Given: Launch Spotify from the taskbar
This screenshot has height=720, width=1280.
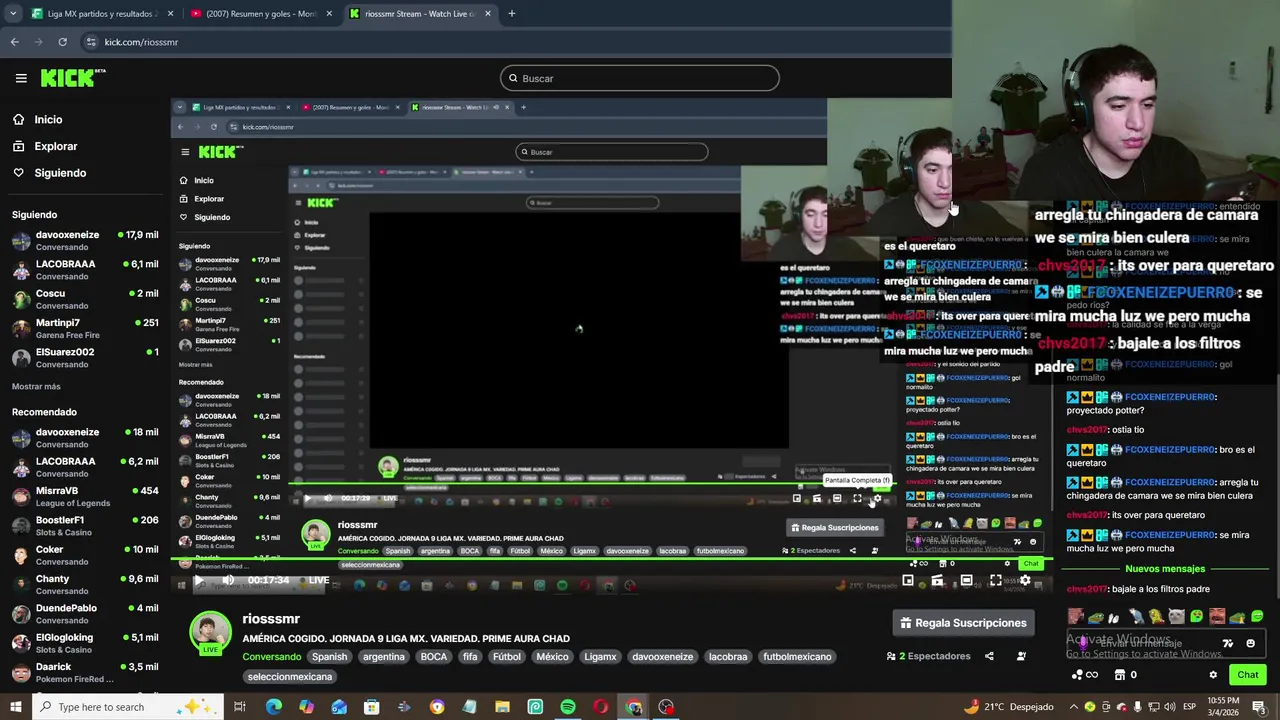Looking at the screenshot, I should click(568, 707).
